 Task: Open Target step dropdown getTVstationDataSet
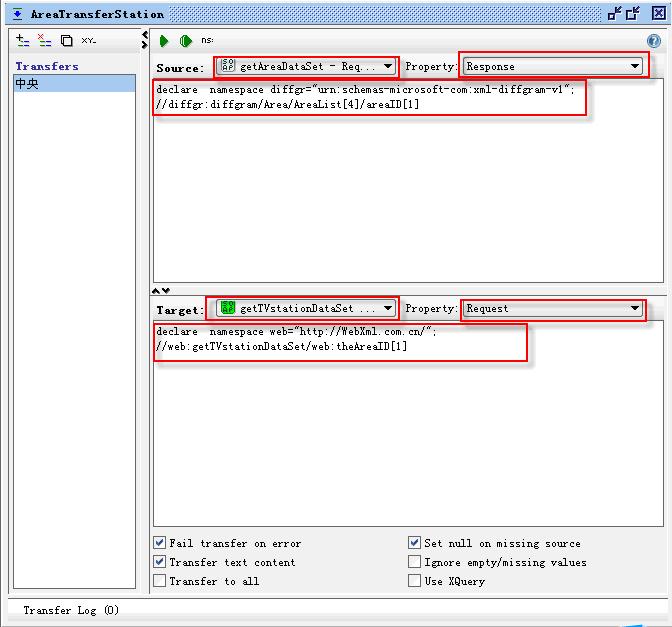(x=306, y=309)
